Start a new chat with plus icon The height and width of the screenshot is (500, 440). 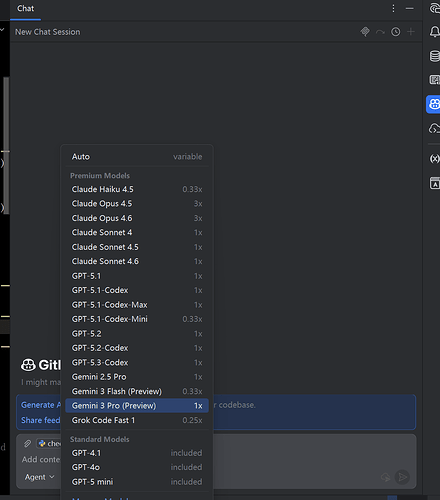click(411, 32)
